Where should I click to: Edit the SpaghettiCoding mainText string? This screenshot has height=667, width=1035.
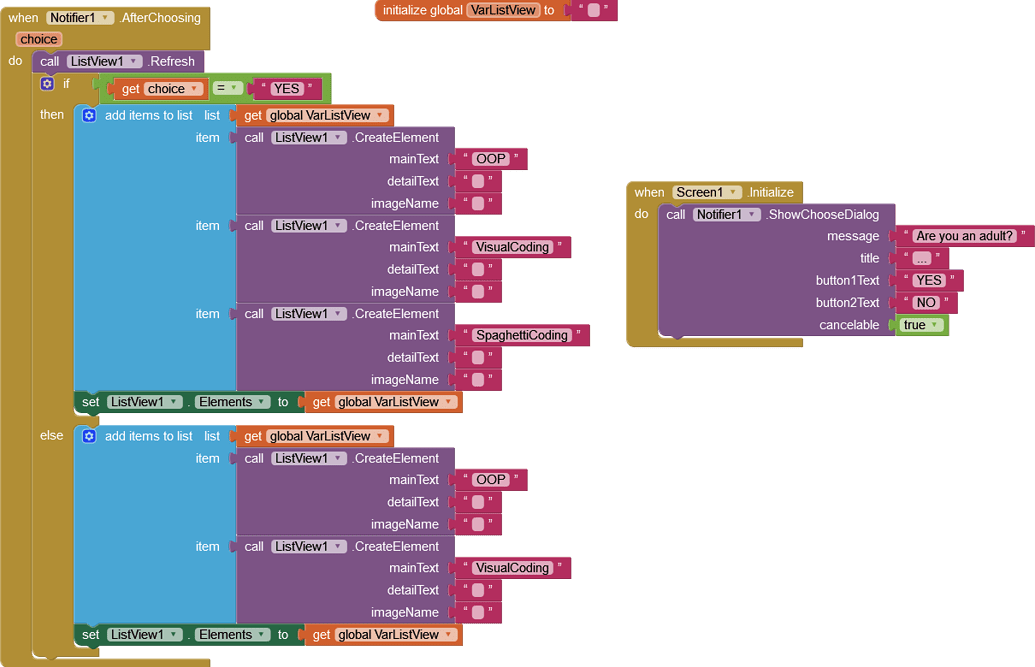[x=520, y=335]
